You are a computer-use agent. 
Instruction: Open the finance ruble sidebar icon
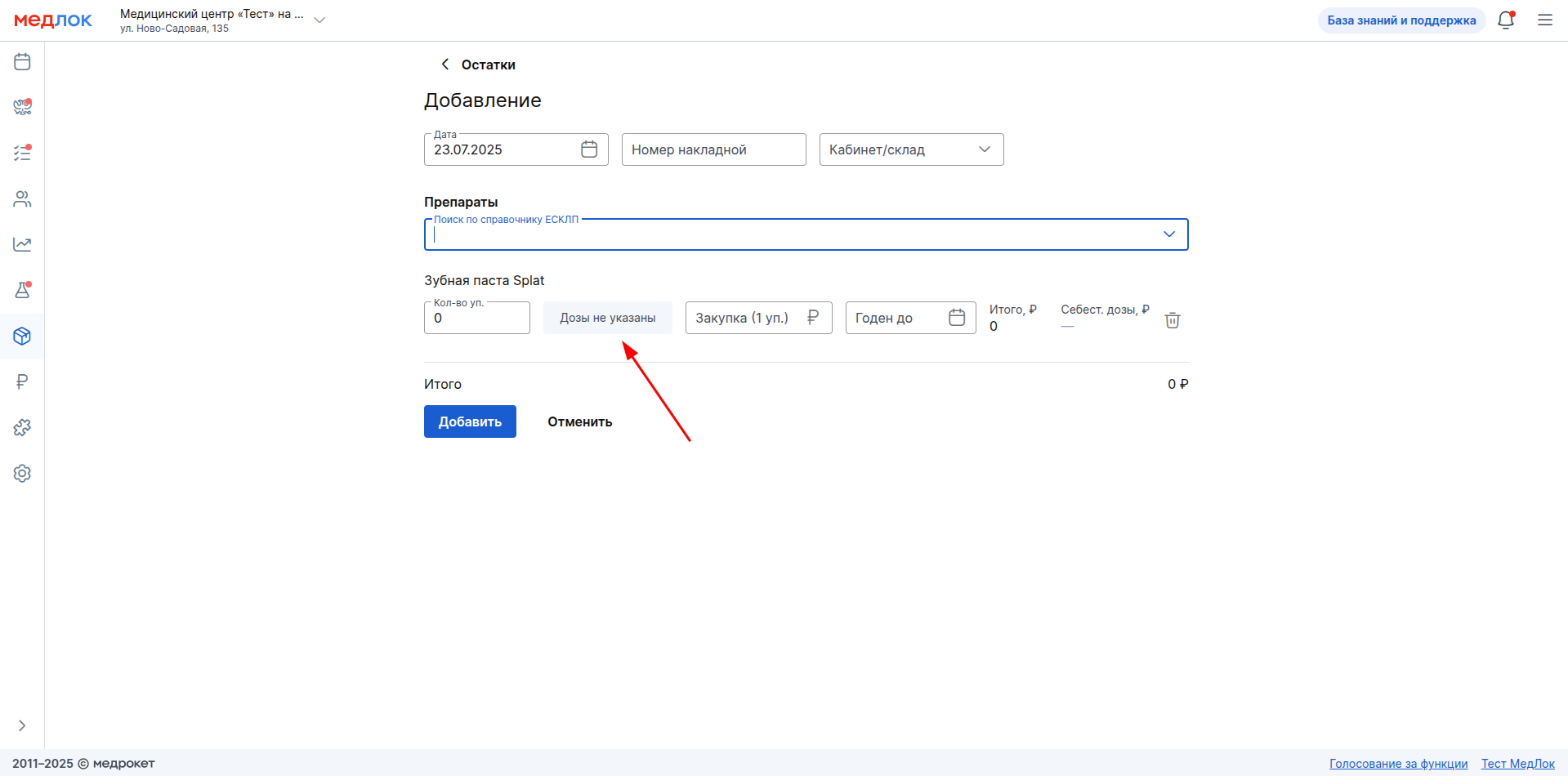click(x=22, y=381)
